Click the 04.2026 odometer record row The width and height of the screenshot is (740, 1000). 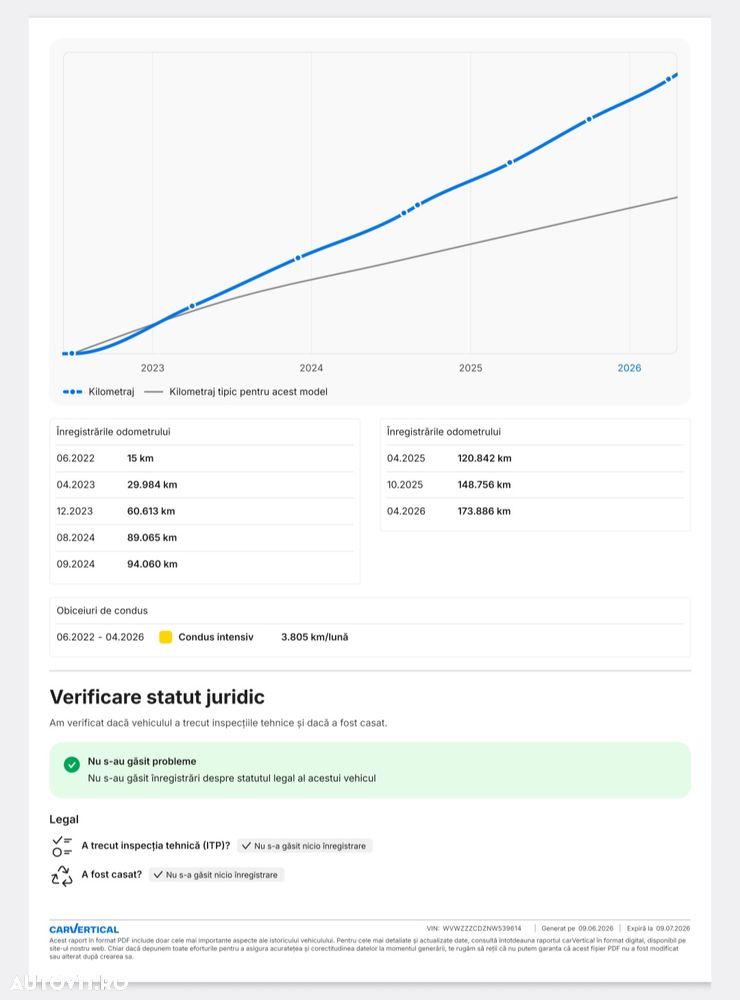point(535,511)
